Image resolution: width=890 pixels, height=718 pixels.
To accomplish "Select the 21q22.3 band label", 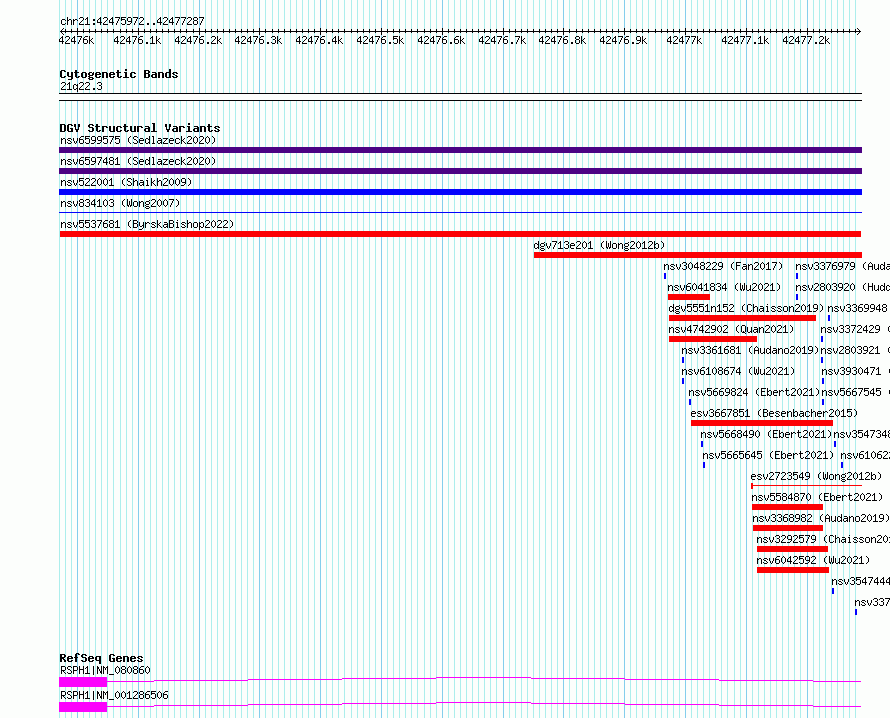I will (81, 86).
